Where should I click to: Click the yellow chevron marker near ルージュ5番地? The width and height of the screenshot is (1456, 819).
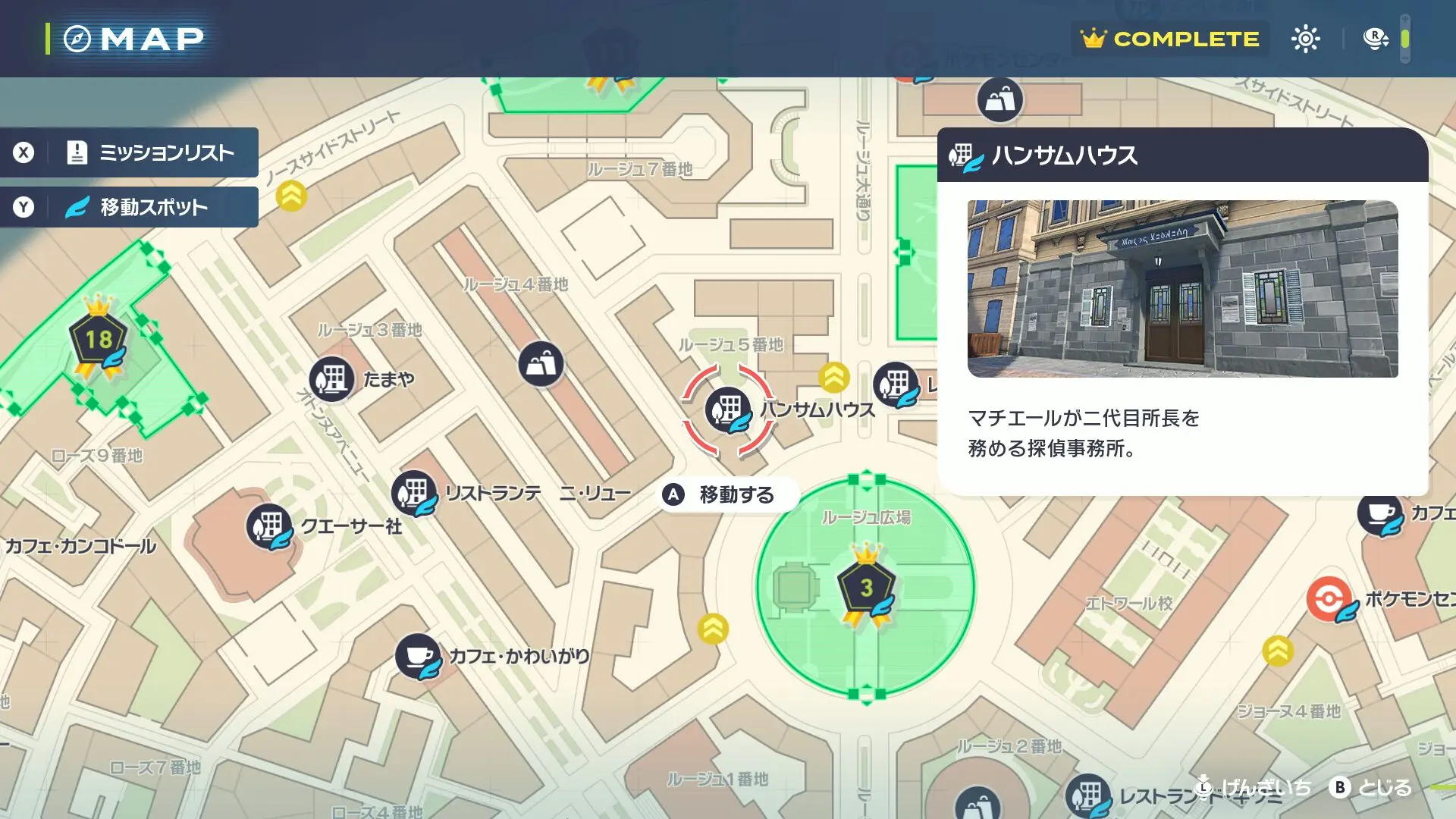[833, 377]
